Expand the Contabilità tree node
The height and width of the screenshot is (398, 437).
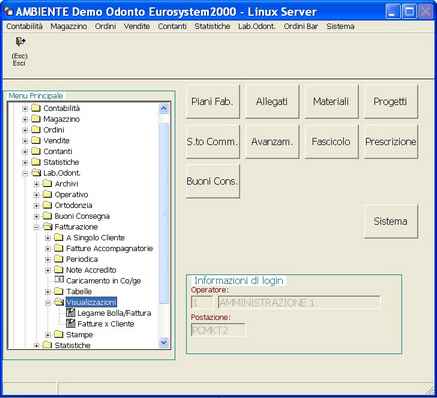tap(25, 109)
